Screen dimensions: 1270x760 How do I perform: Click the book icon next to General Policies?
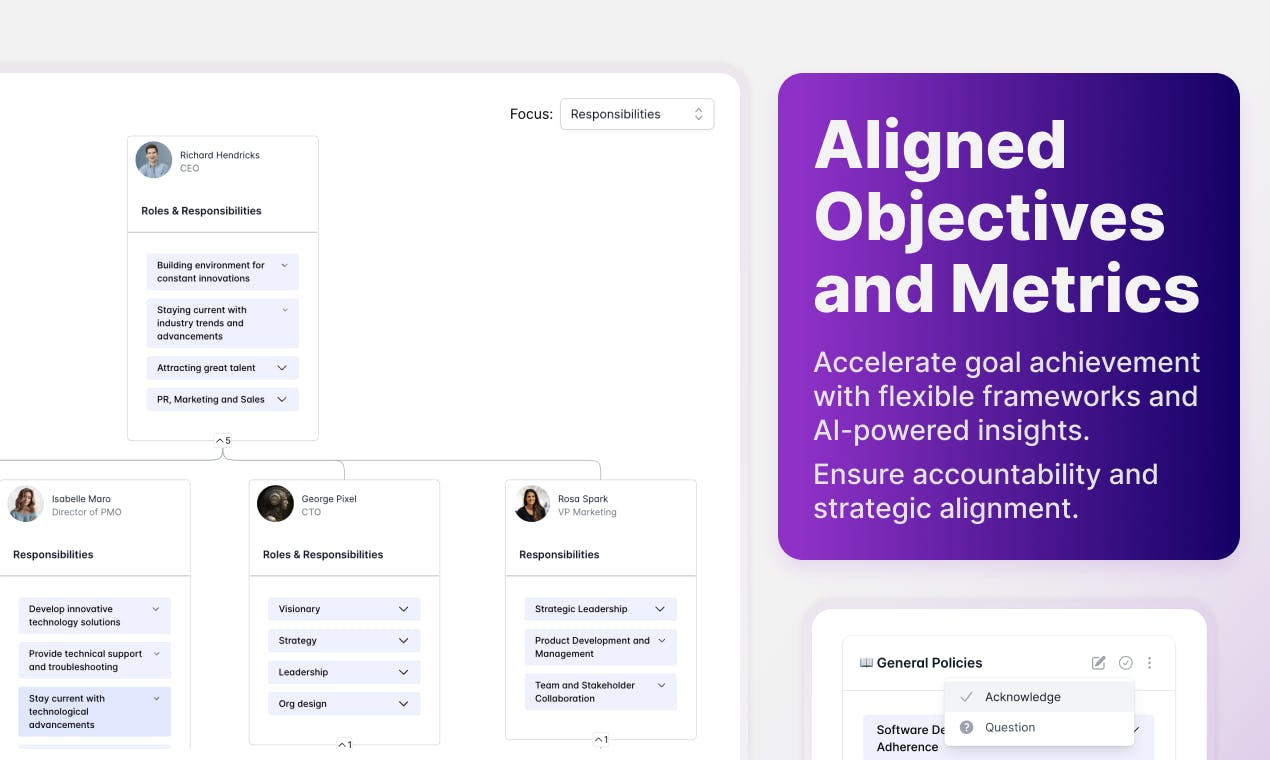pos(866,663)
